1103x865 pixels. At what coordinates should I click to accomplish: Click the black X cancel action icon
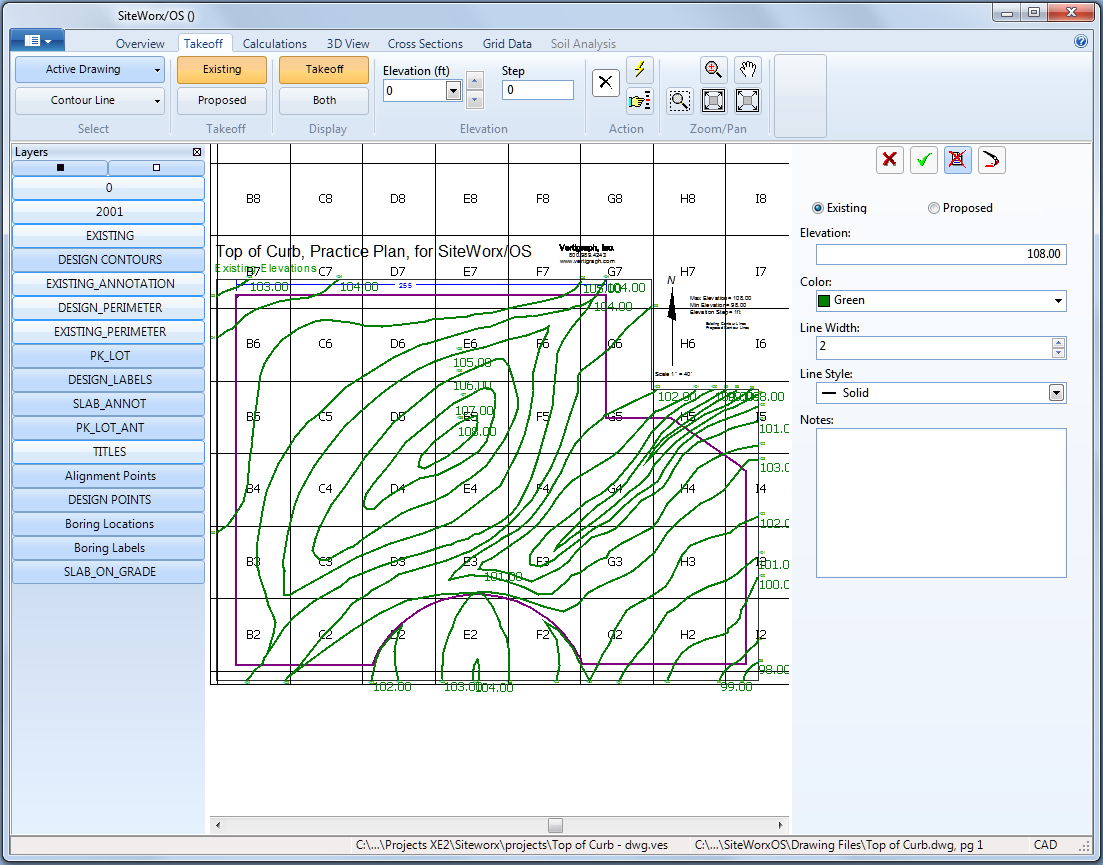(605, 83)
